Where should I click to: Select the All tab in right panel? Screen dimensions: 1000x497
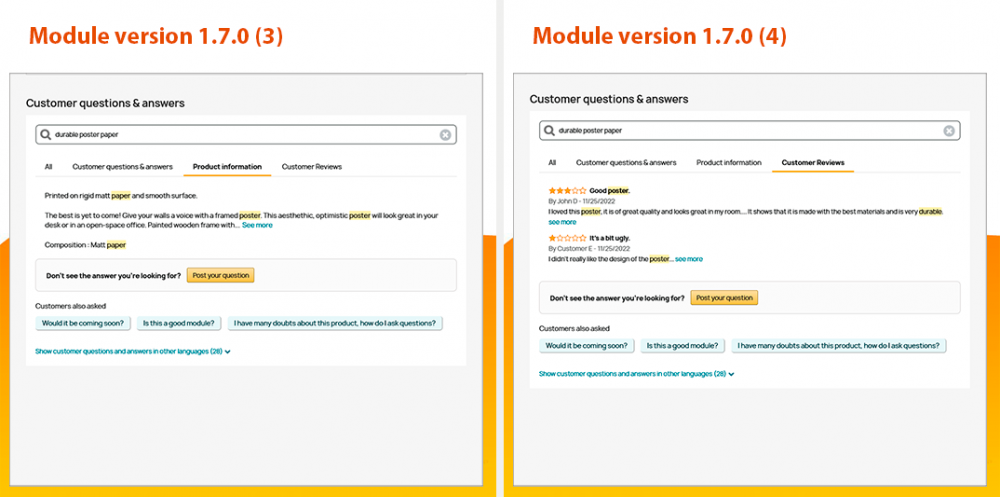click(x=552, y=163)
